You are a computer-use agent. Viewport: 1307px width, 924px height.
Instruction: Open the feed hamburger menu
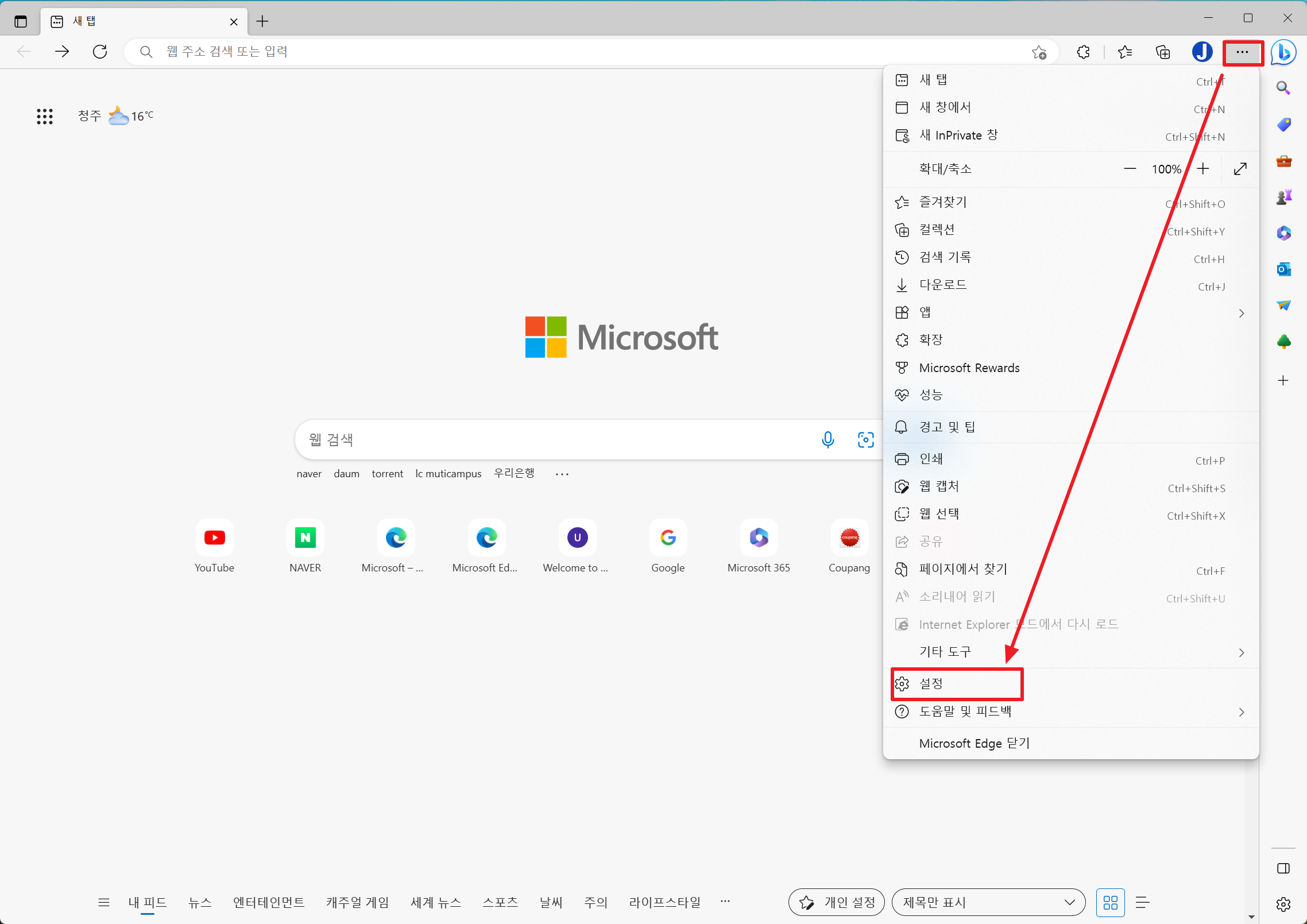pos(104,903)
